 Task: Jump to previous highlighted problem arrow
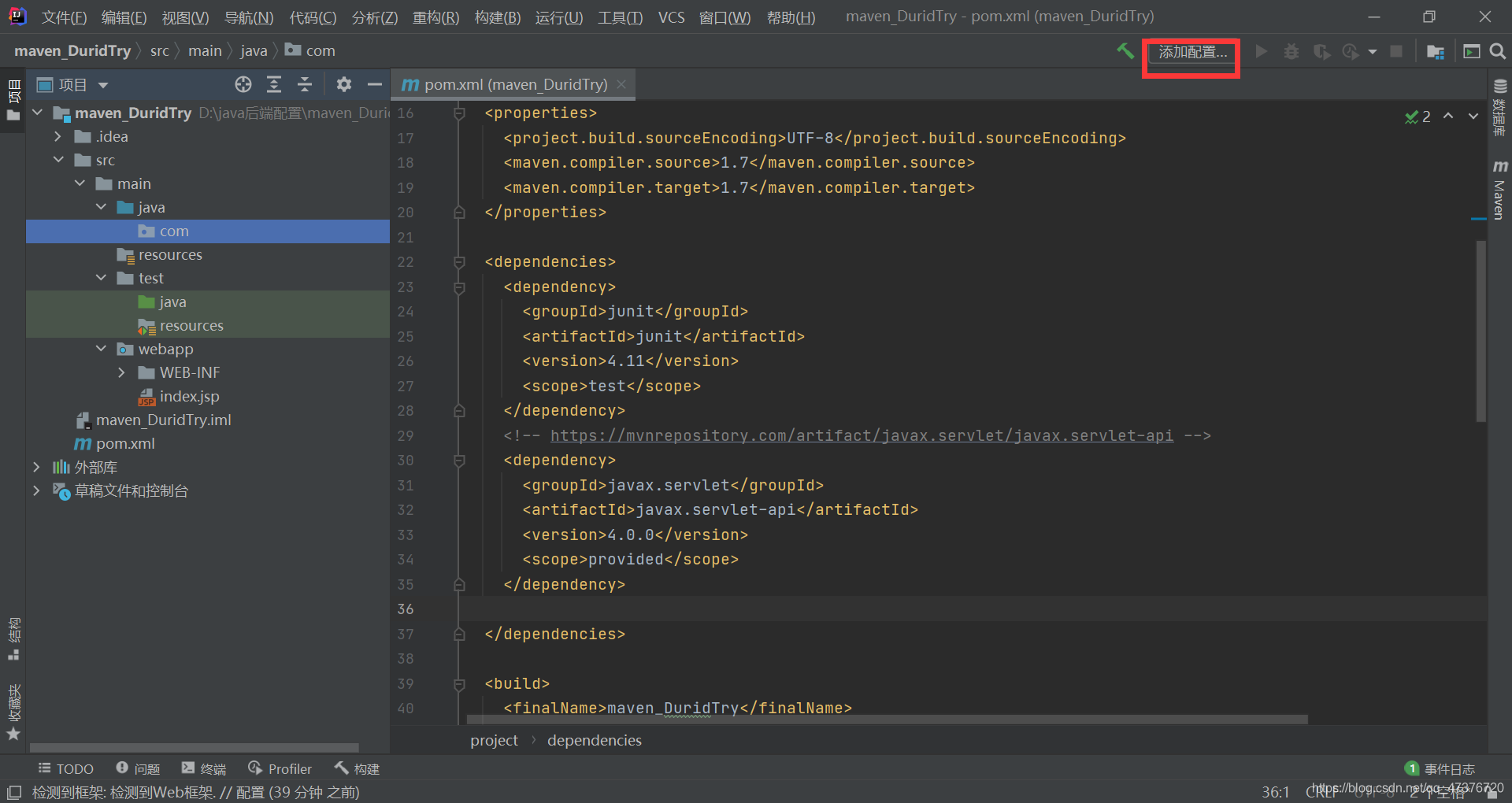1448,116
